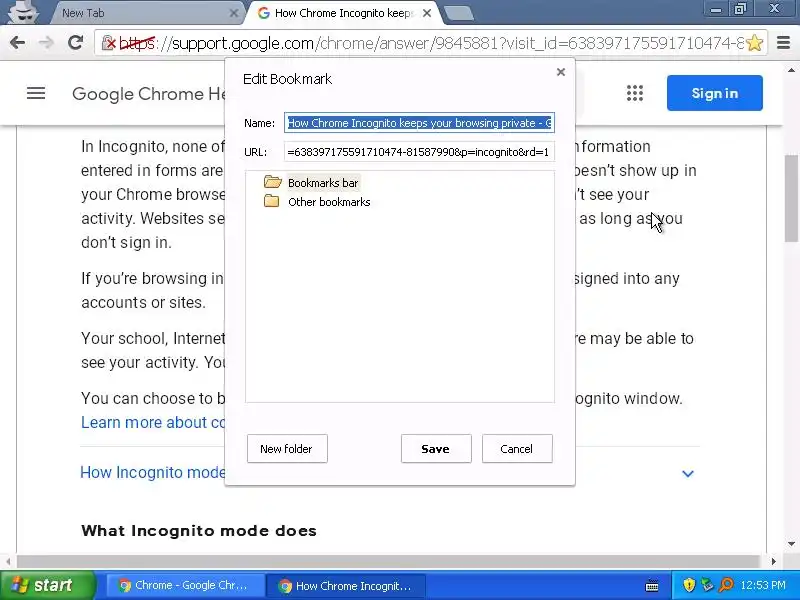Select the How Chrome Incognito tab
Screen dimensions: 800x600
pos(342,13)
